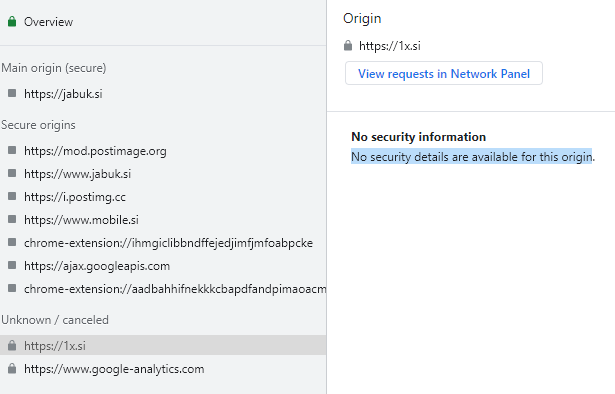This screenshot has height=394, width=615.
Task: Click the lock icon in the Origin panel header
Action: point(348,45)
